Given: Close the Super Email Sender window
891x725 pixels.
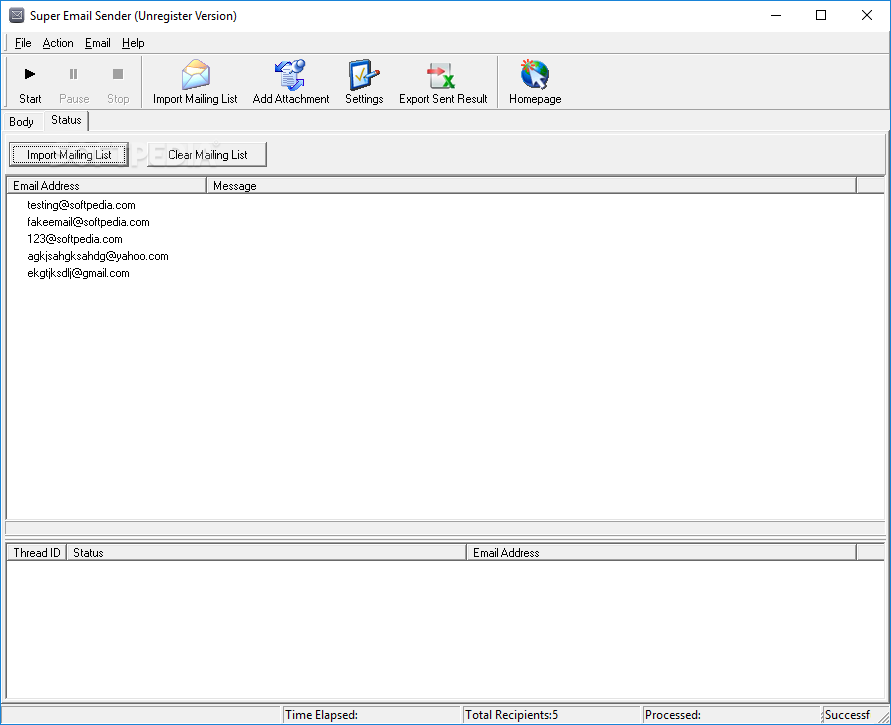Looking at the screenshot, I should click(867, 15).
